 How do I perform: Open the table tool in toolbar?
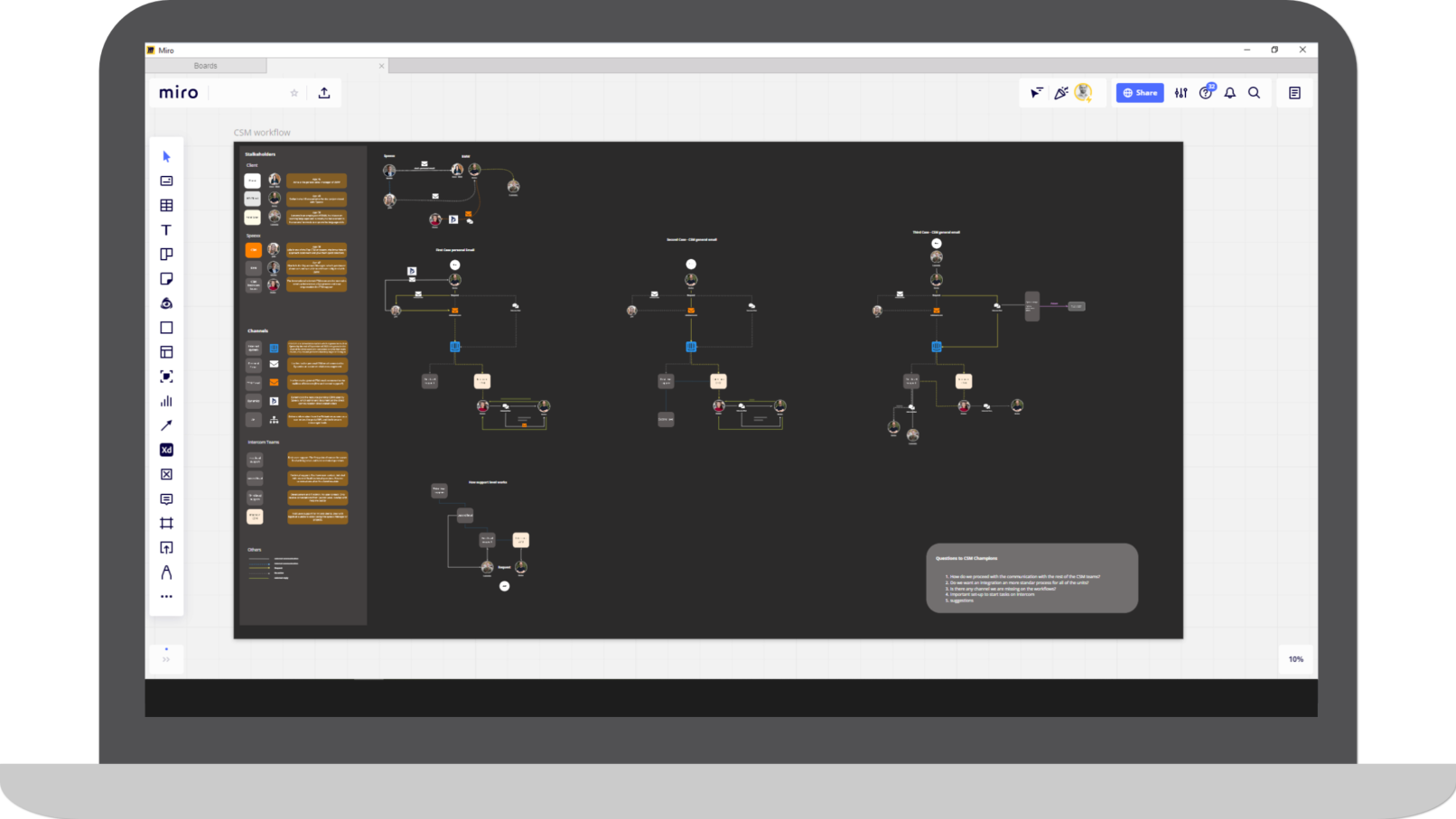(x=166, y=206)
